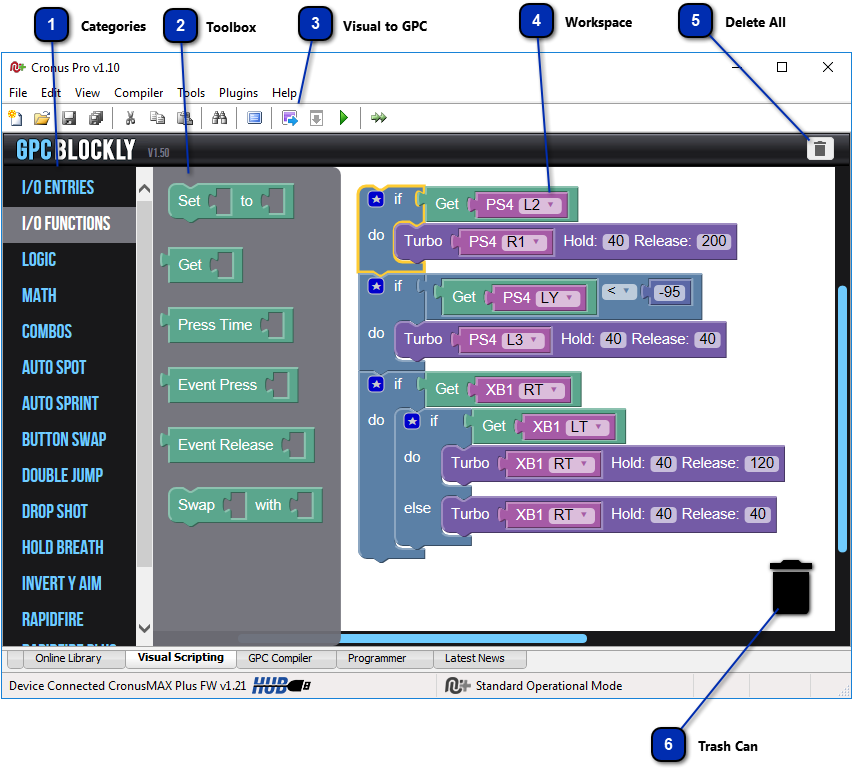Screen dimensions: 852x768
Task: Open XB1 RT dropdown in the else Turbo block
Action: [x=572, y=515]
